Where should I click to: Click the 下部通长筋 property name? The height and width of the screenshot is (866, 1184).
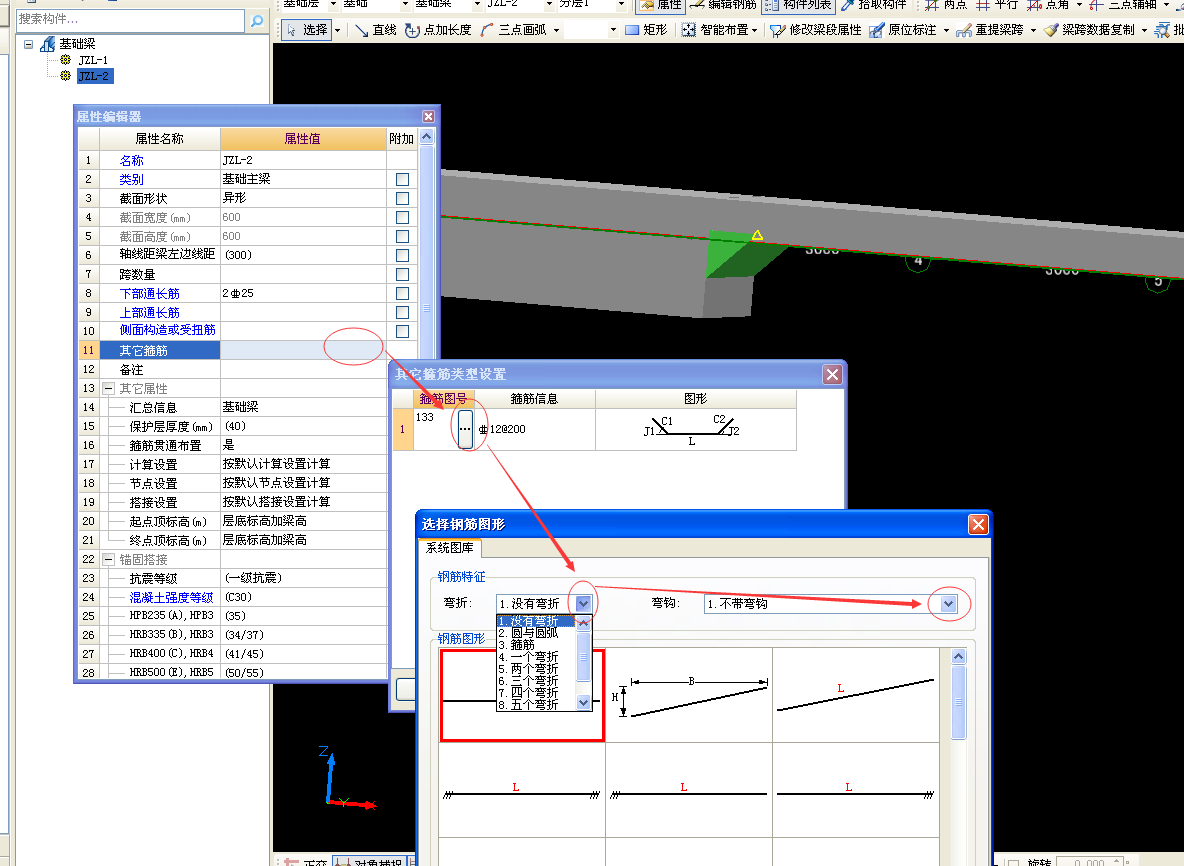[x=150, y=294]
